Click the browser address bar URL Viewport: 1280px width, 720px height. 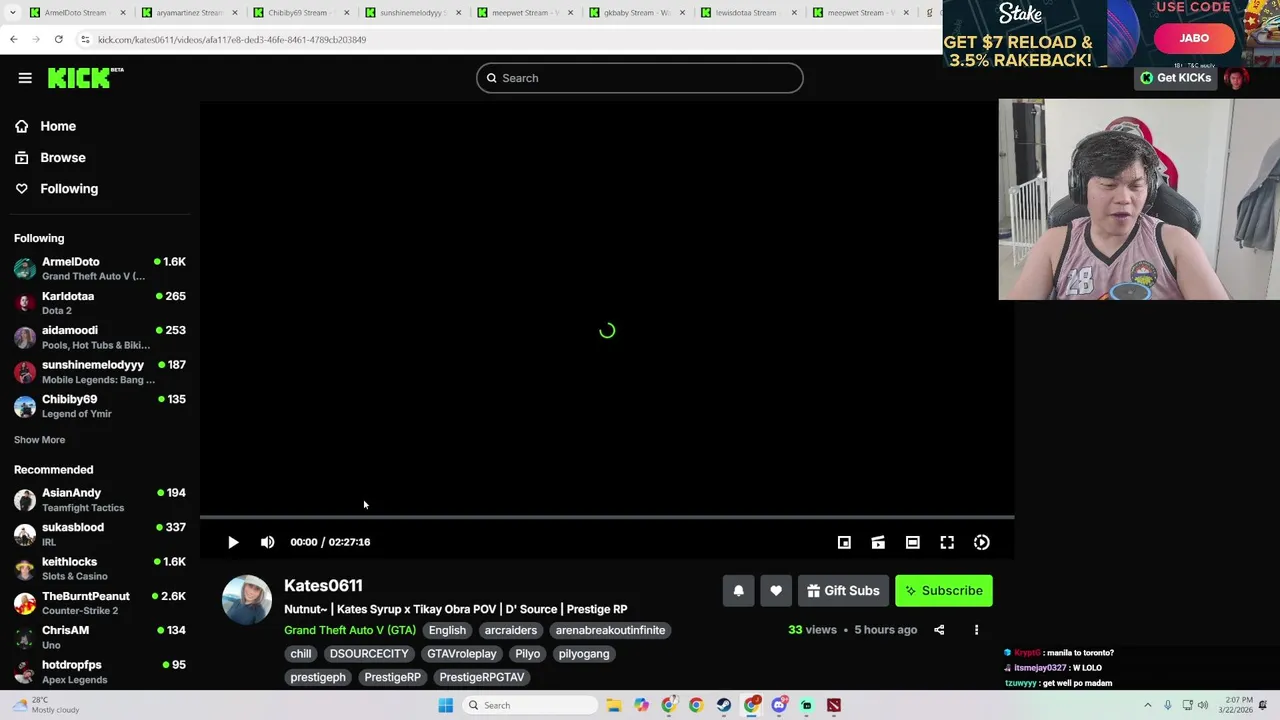pos(232,39)
